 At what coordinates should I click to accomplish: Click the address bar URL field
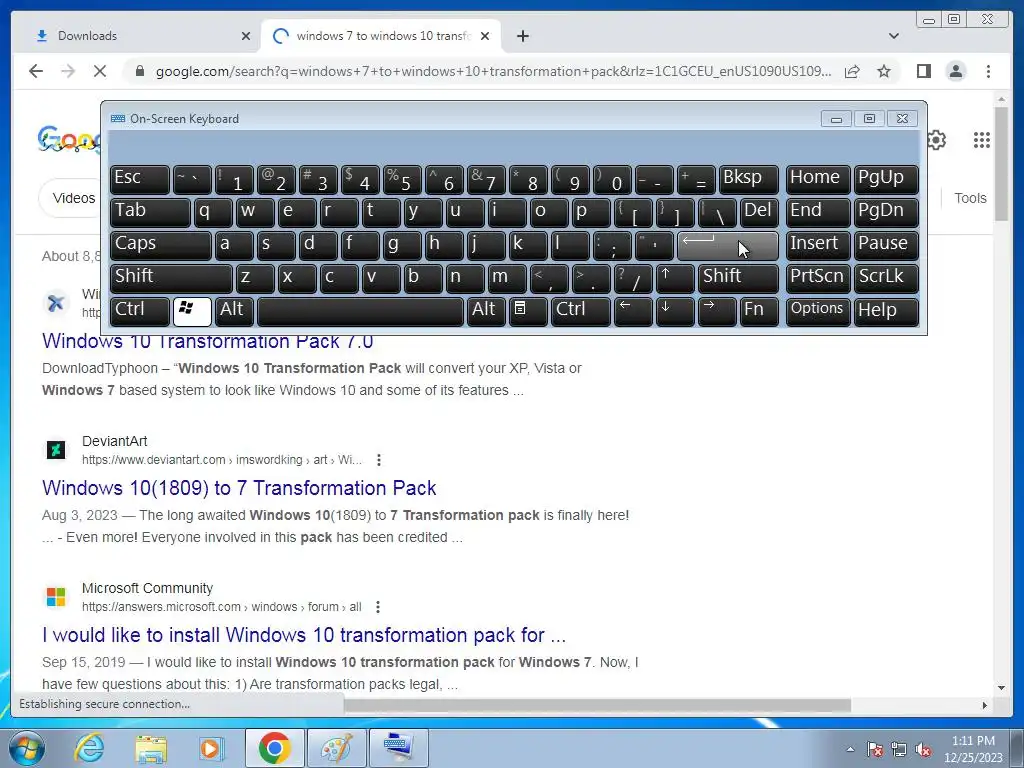[493, 71]
